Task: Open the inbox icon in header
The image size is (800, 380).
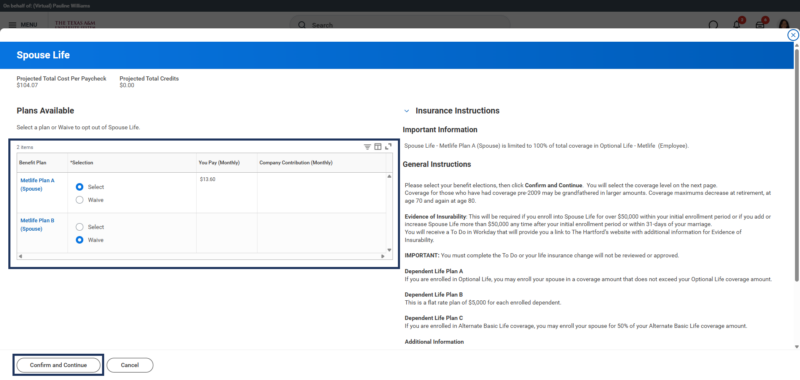Action: 760,24
